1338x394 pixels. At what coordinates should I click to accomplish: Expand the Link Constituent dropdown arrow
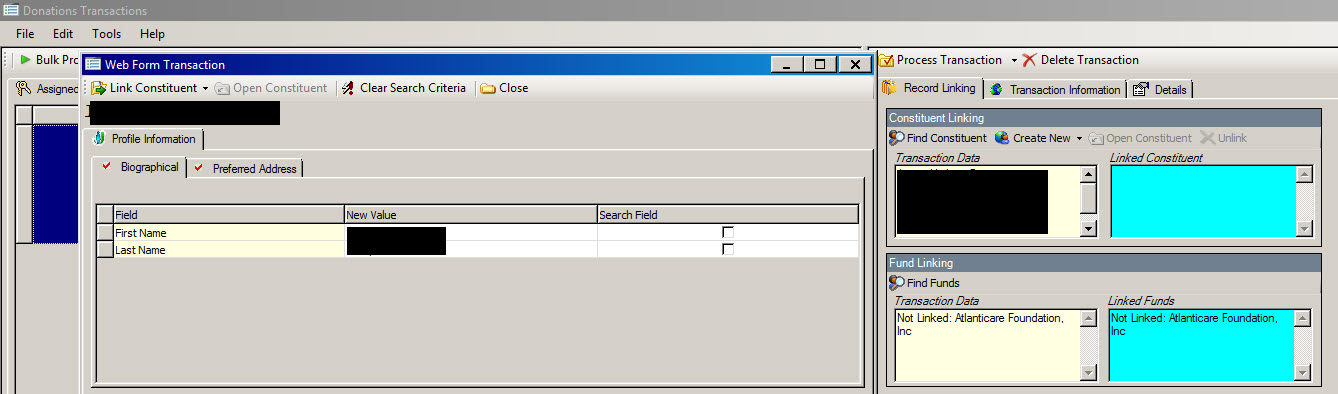point(205,88)
